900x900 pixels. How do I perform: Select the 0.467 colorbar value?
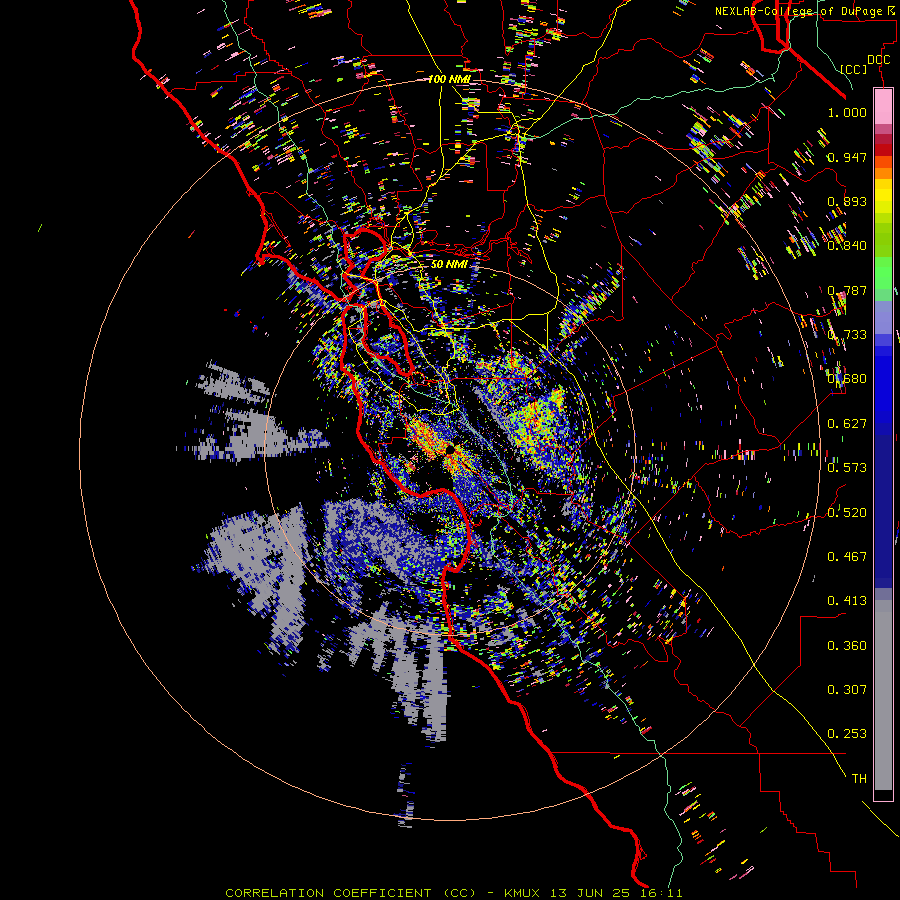click(x=847, y=556)
